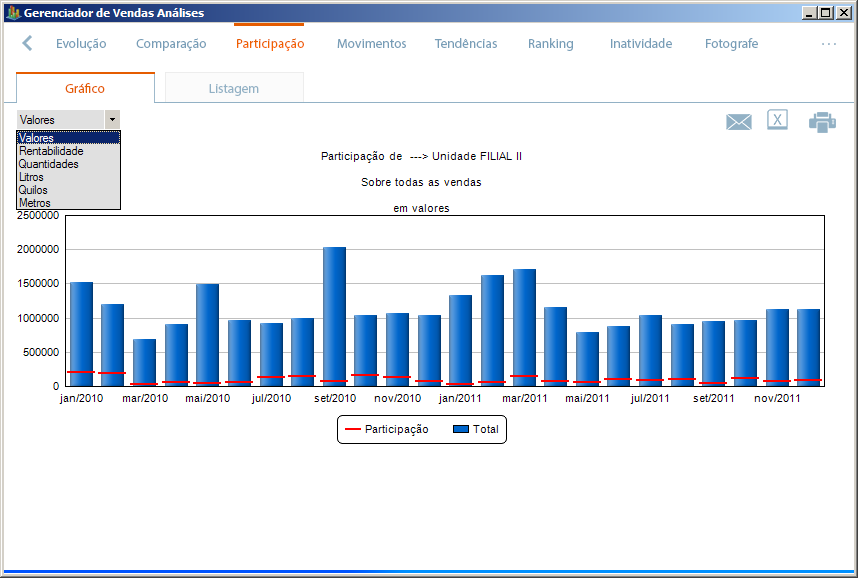Click the email envelope icon
The height and width of the screenshot is (578, 858).
click(x=738, y=122)
